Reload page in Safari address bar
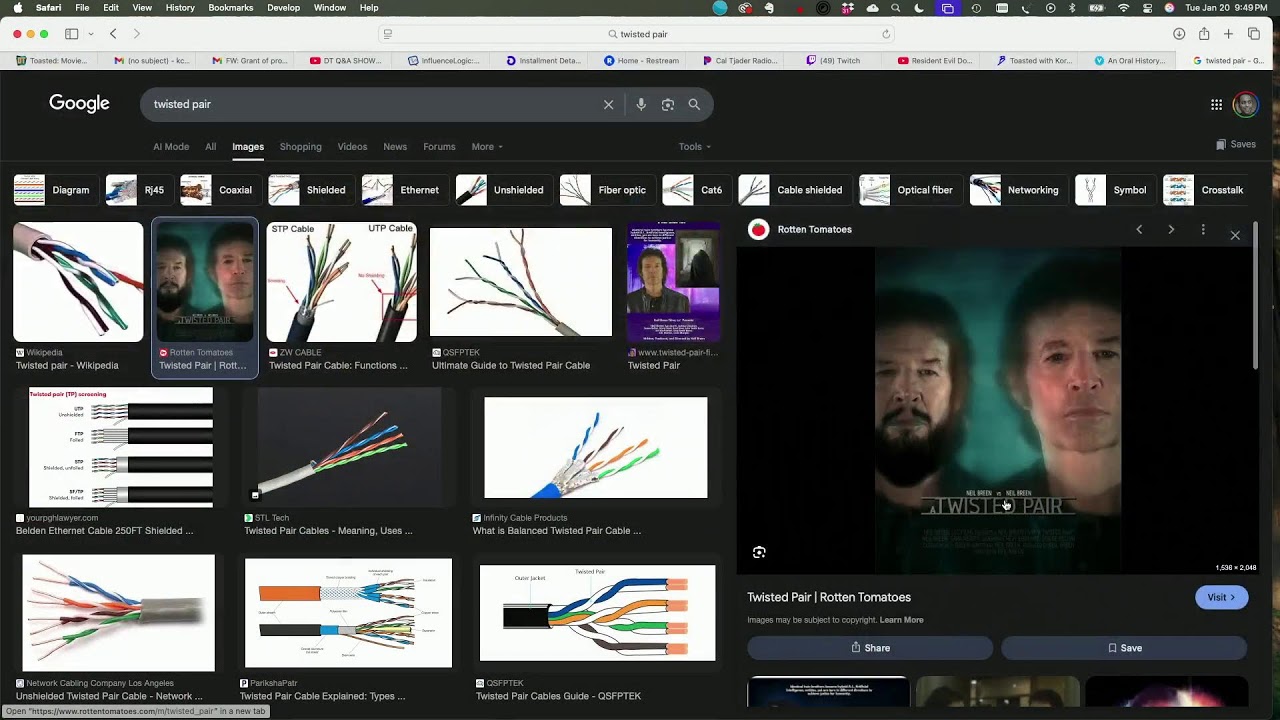Viewport: 1280px width, 720px height. (x=886, y=34)
